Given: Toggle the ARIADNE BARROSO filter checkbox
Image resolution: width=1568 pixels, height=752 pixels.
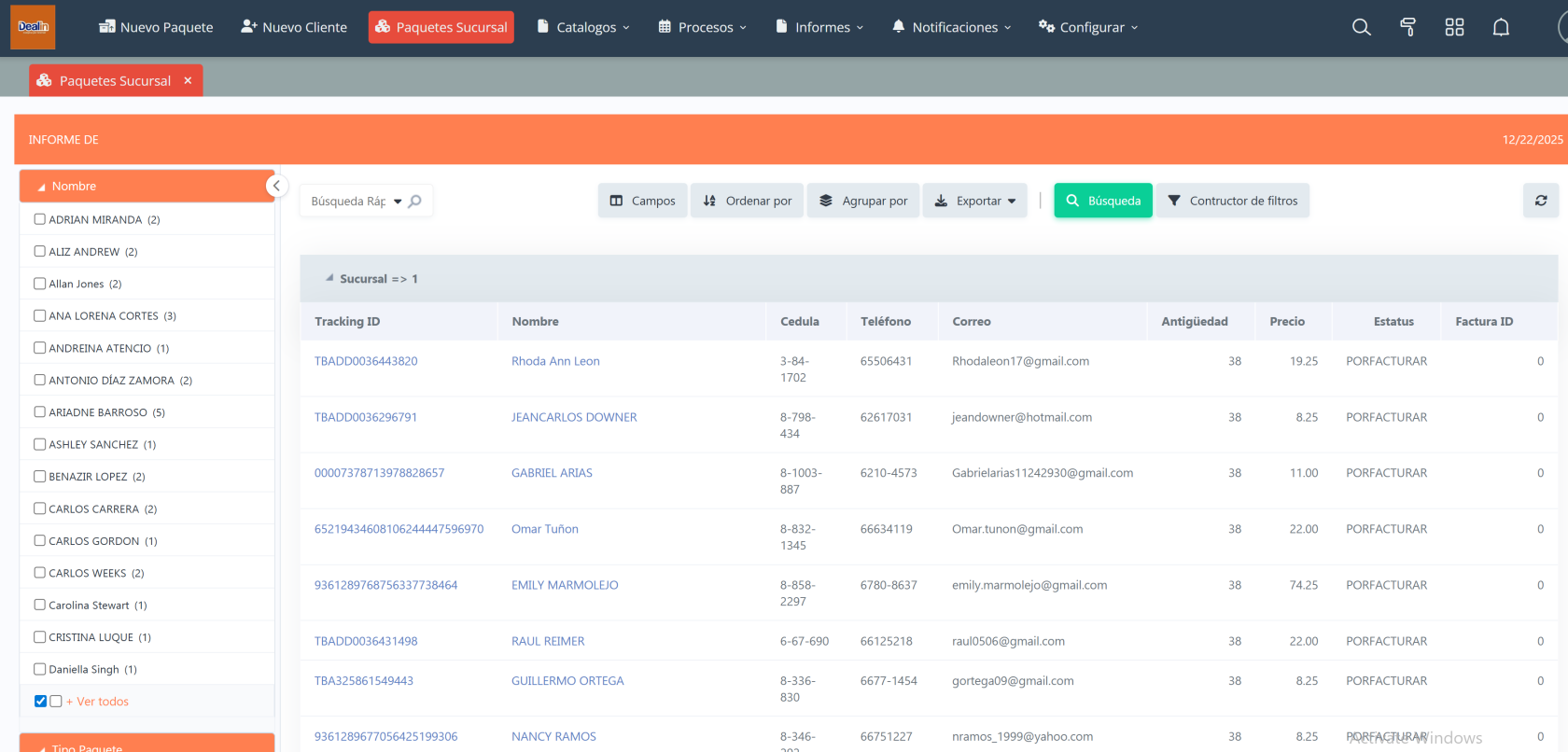Looking at the screenshot, I should click(40, 411).
